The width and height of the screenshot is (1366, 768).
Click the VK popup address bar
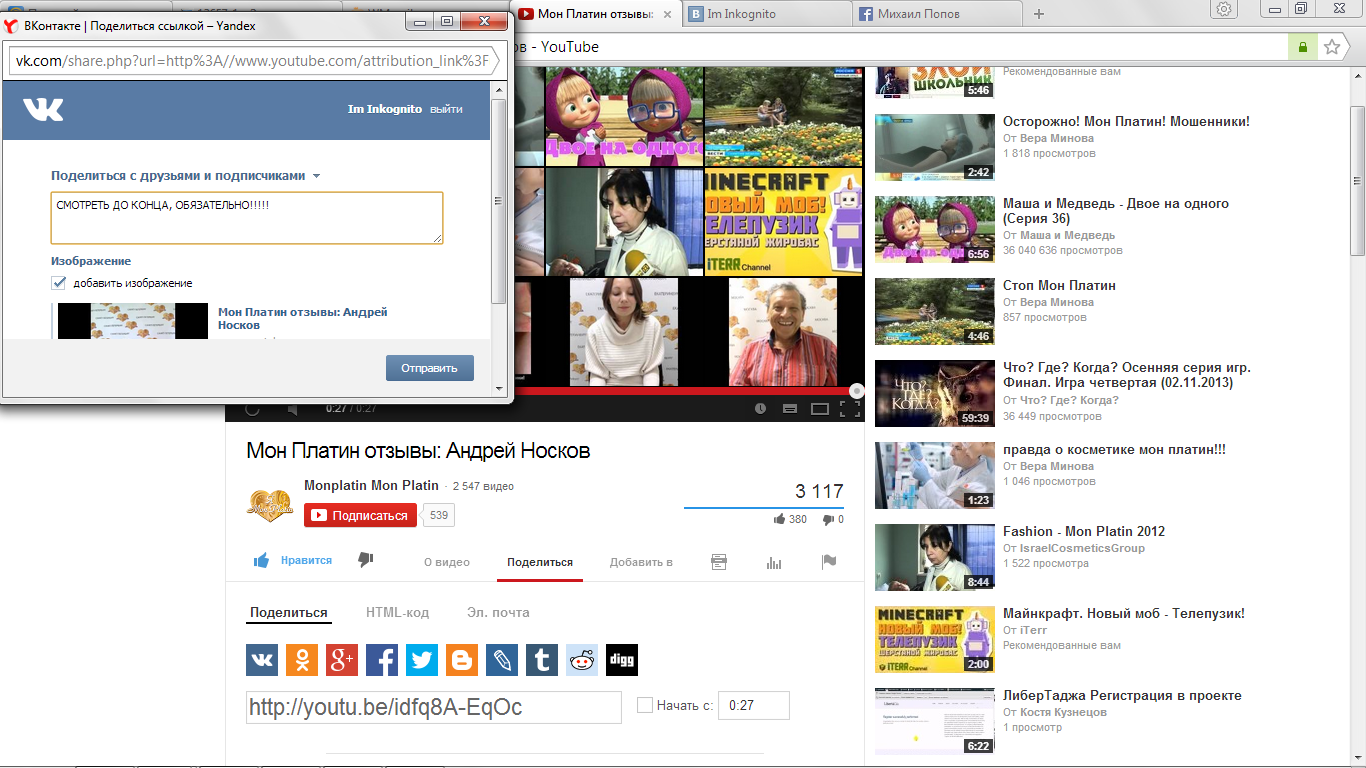coord(254,61)
